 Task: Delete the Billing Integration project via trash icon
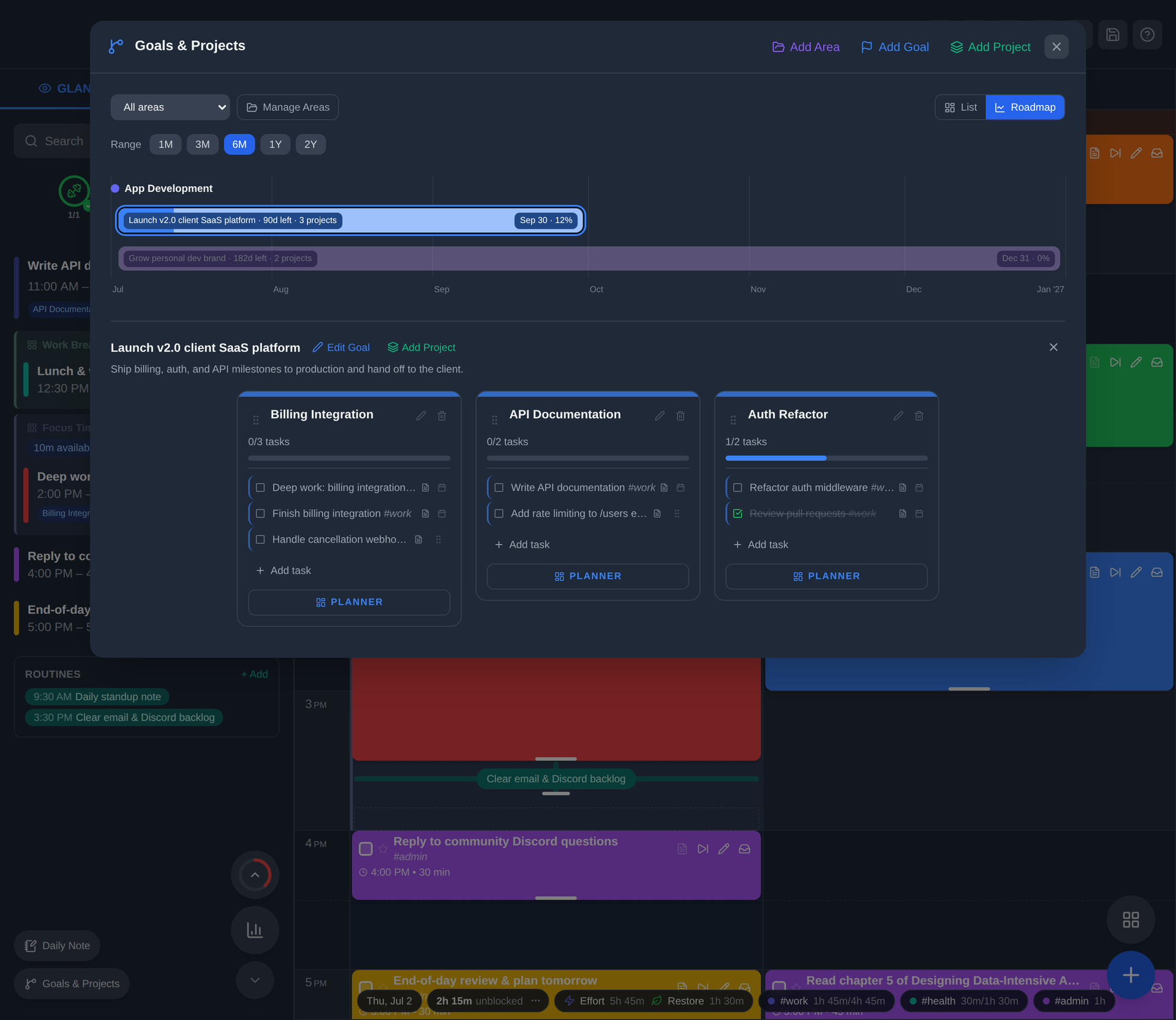pyautogui.click(x=442, y=415)
